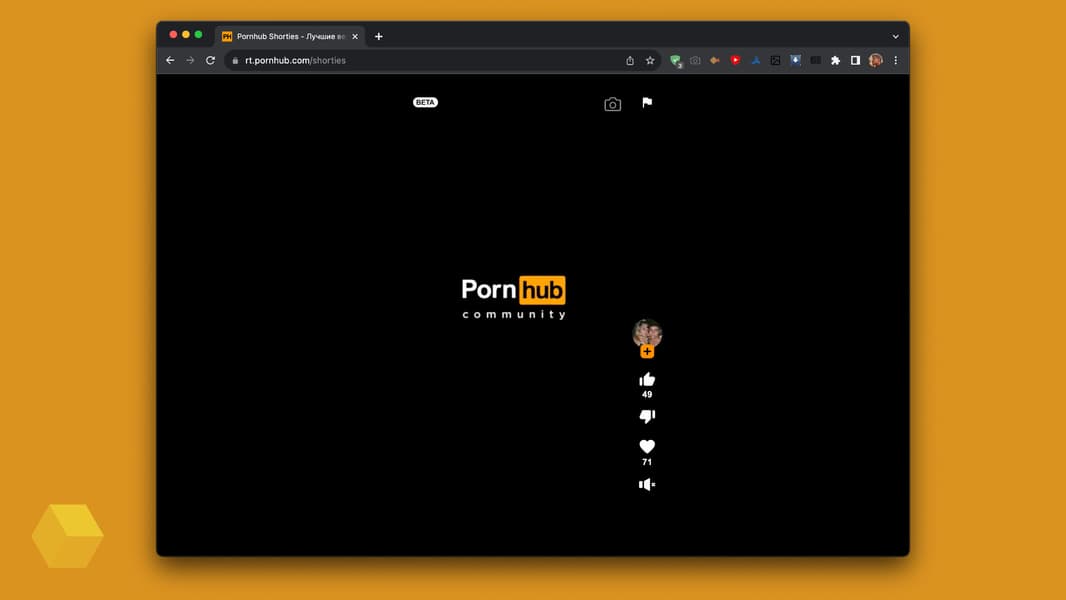
Task: Open the Extensions puzzle-piece menu
Action: tap(836, 60)
